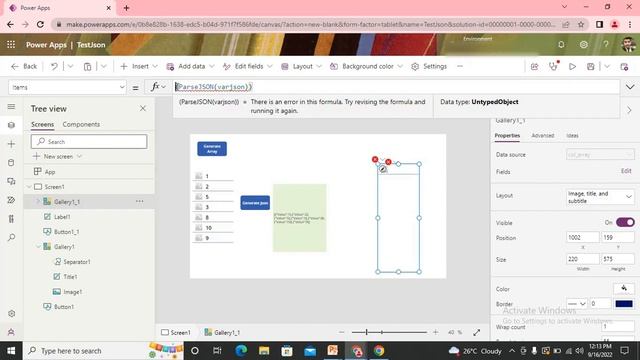Viewport: 640px width, 360px height.
Task: Open the settings gear in header
Action: tap(584, 44)
